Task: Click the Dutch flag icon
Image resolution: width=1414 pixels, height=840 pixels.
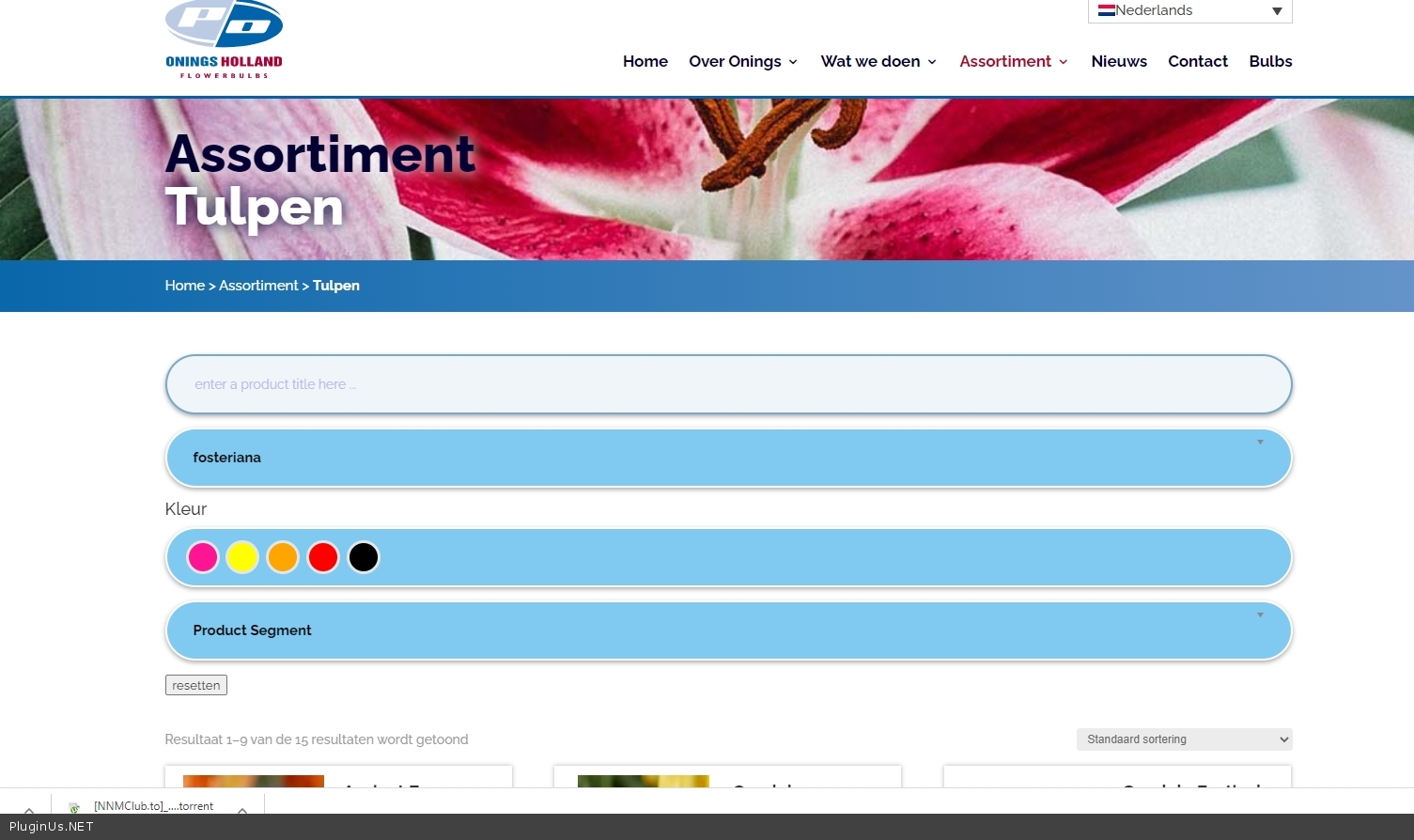Action: click(x=1106, y=10)
